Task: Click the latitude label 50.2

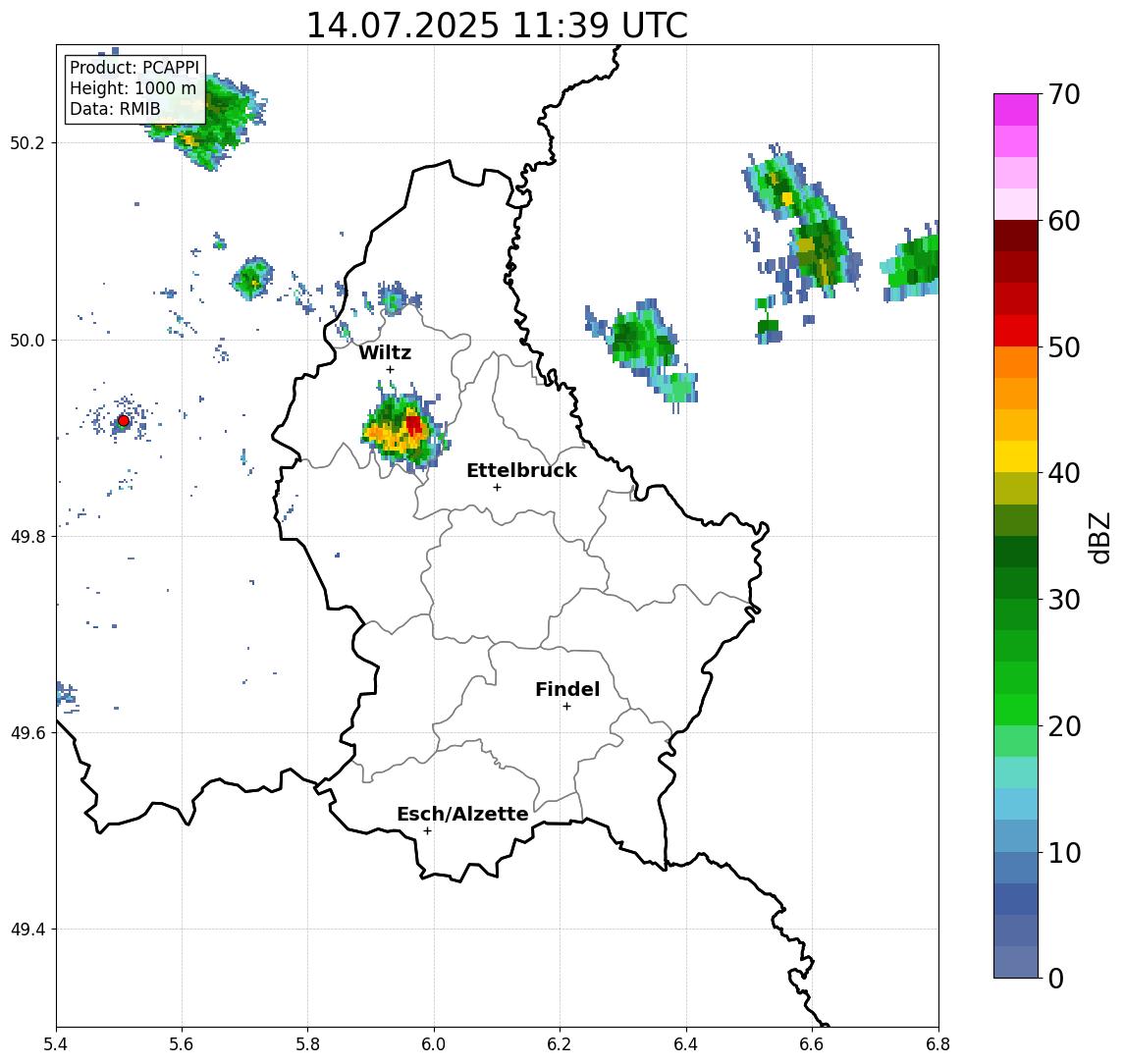Action: coord(27,142)
